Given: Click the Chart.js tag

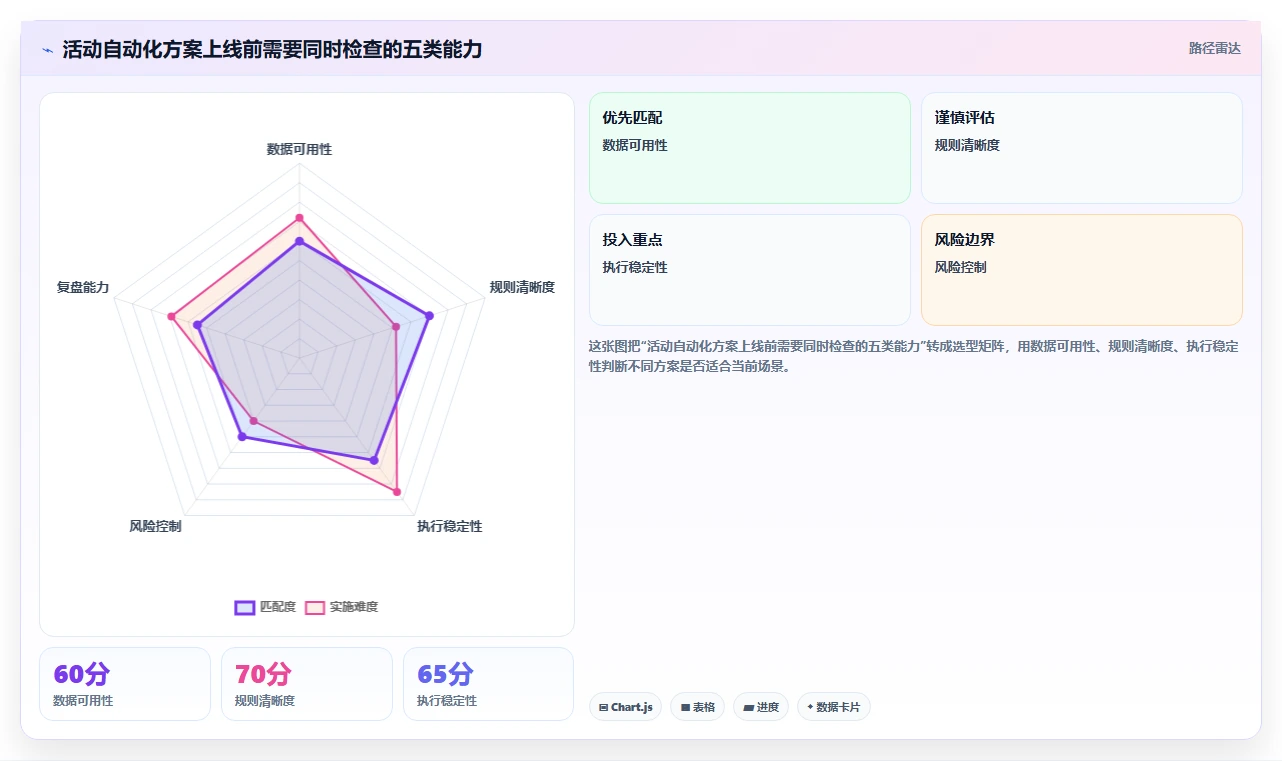Looking at the screenshot, I should tap(625, 707).
